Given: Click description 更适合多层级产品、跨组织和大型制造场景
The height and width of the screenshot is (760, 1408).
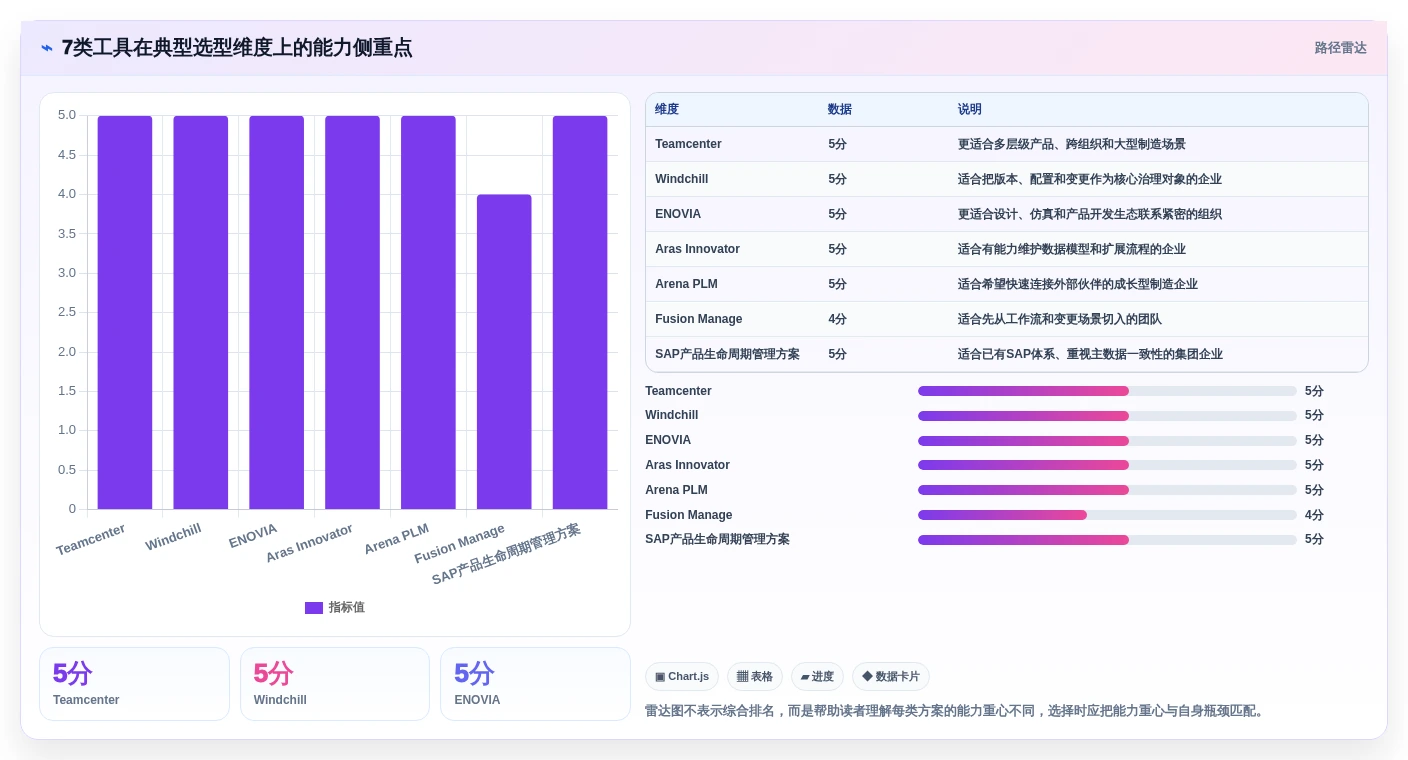Looking at the screenshot, I should 1072,144.
